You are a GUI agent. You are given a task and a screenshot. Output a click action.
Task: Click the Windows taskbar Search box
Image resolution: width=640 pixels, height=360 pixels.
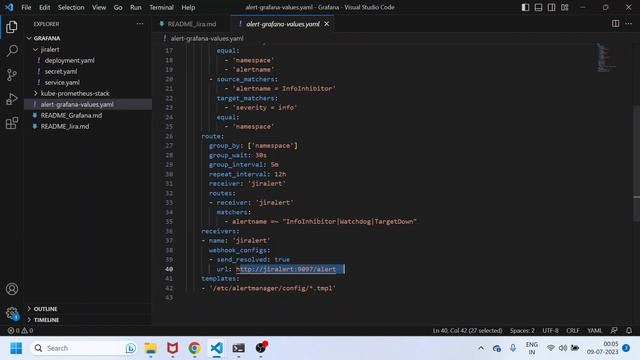click(x=84, y=348)
